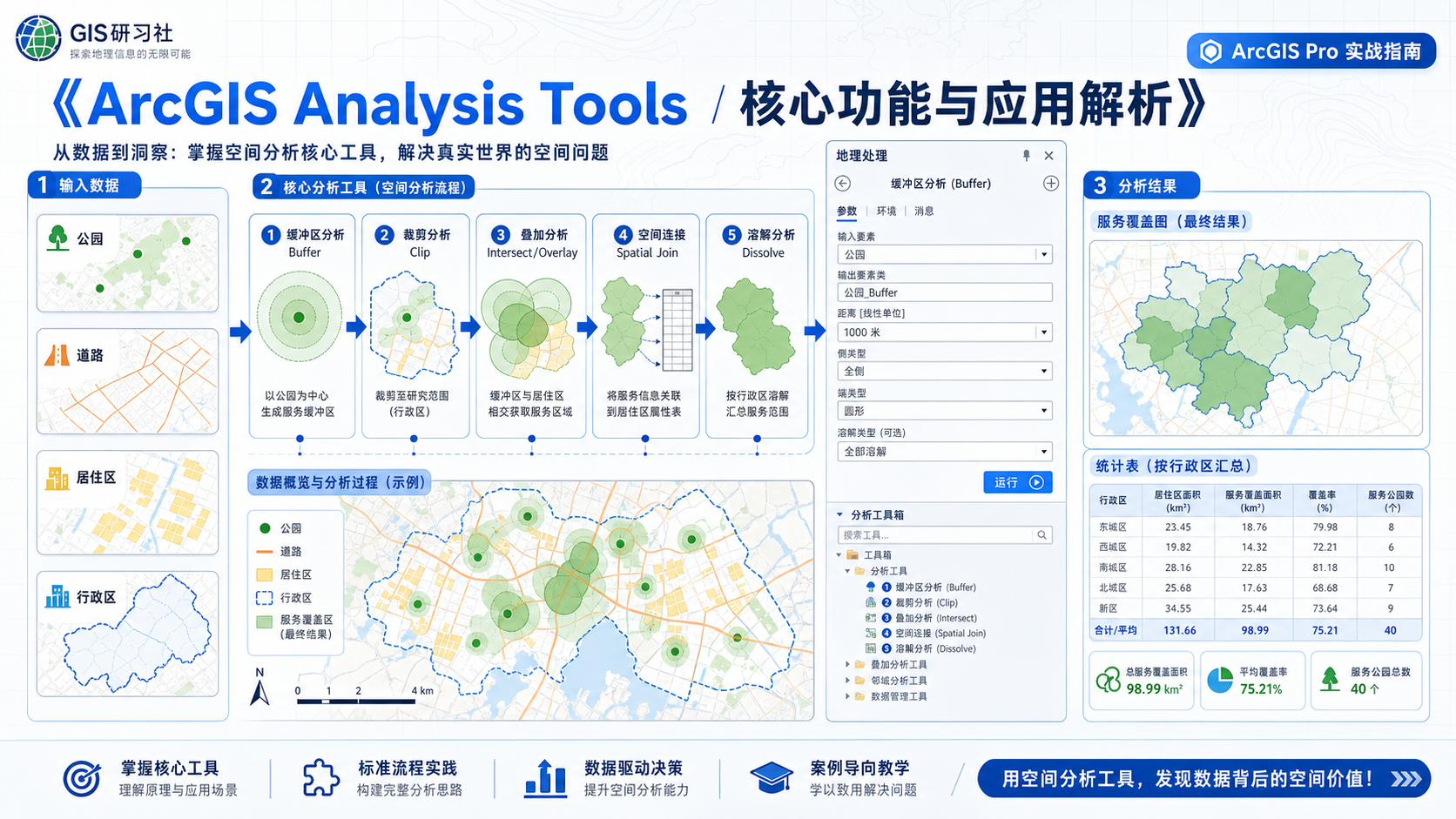Click the green 公园 legend swatch

coord(265,528)
